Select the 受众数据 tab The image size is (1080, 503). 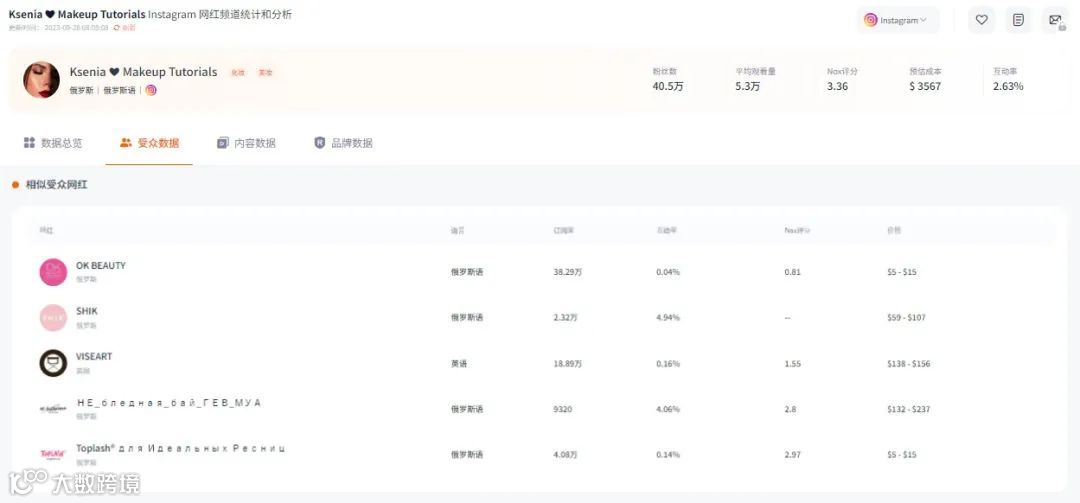click(149, 143)
